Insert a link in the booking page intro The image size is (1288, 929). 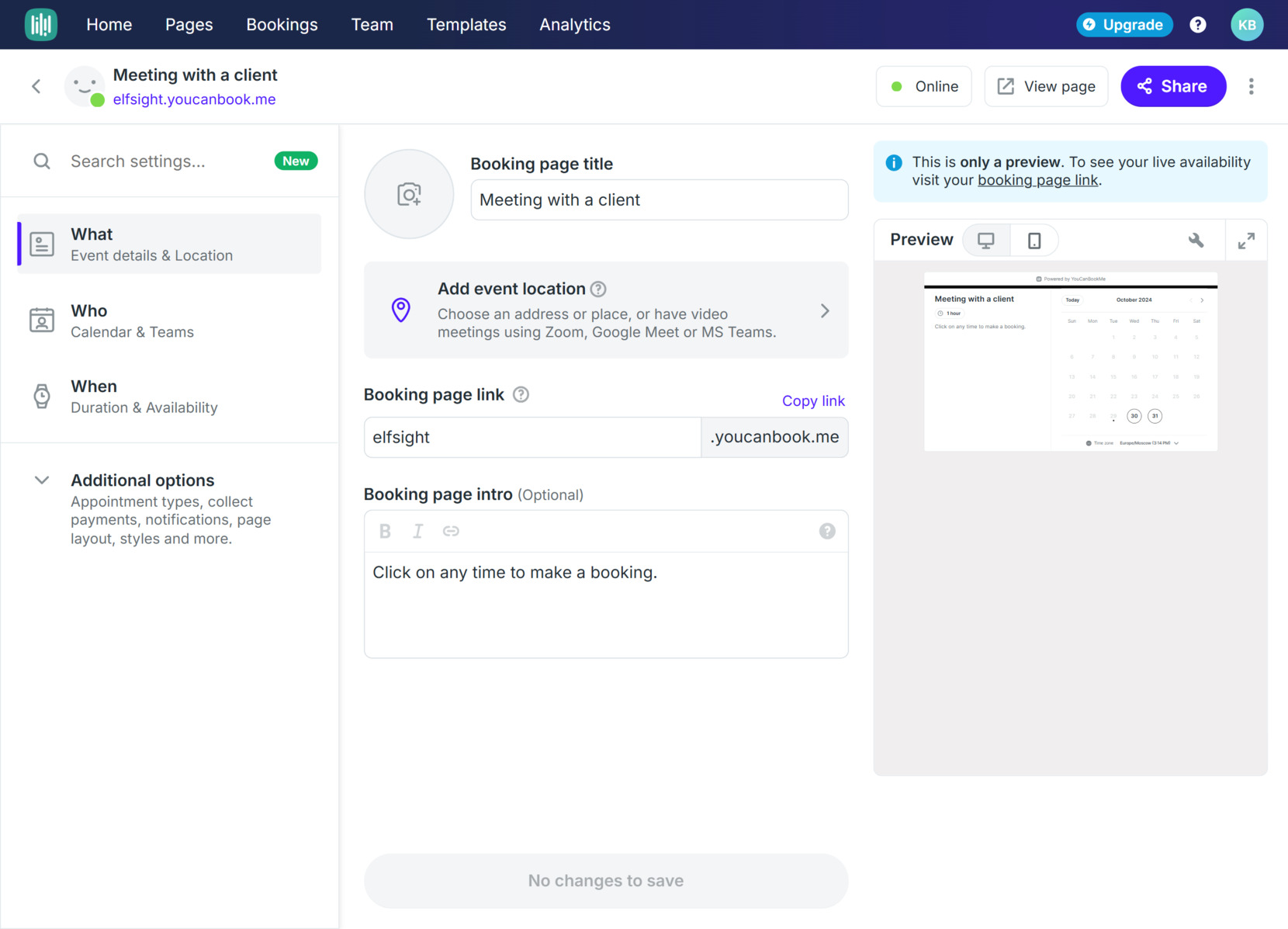[x=451, y=531]
